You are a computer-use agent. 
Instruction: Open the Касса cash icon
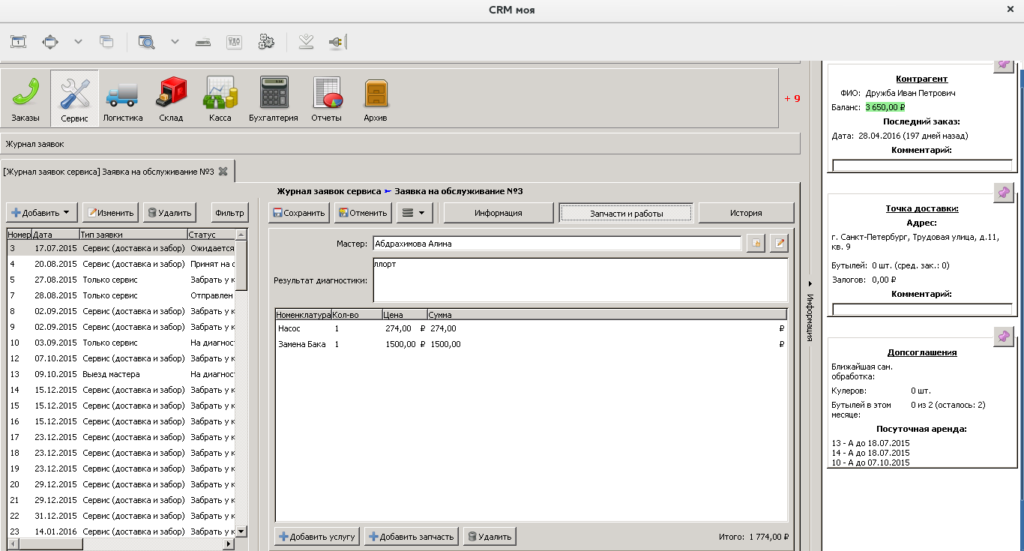pos(220,99)
